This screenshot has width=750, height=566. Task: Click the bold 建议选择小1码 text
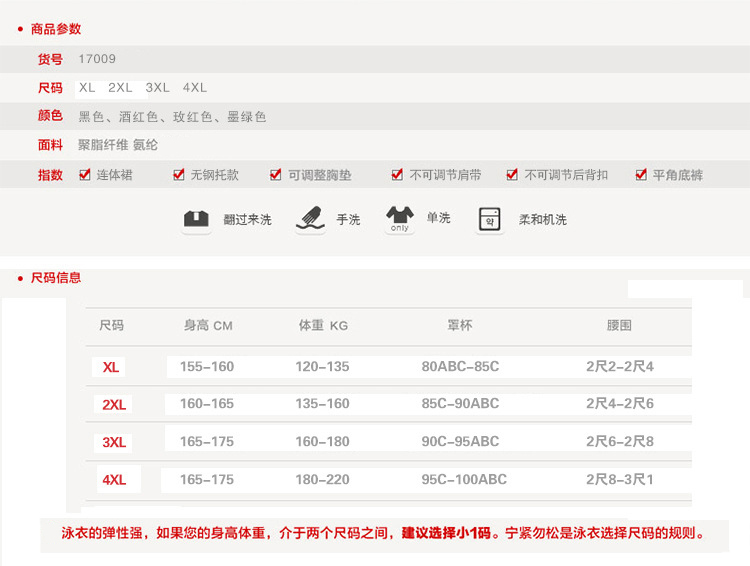click(x=446, y=533)
